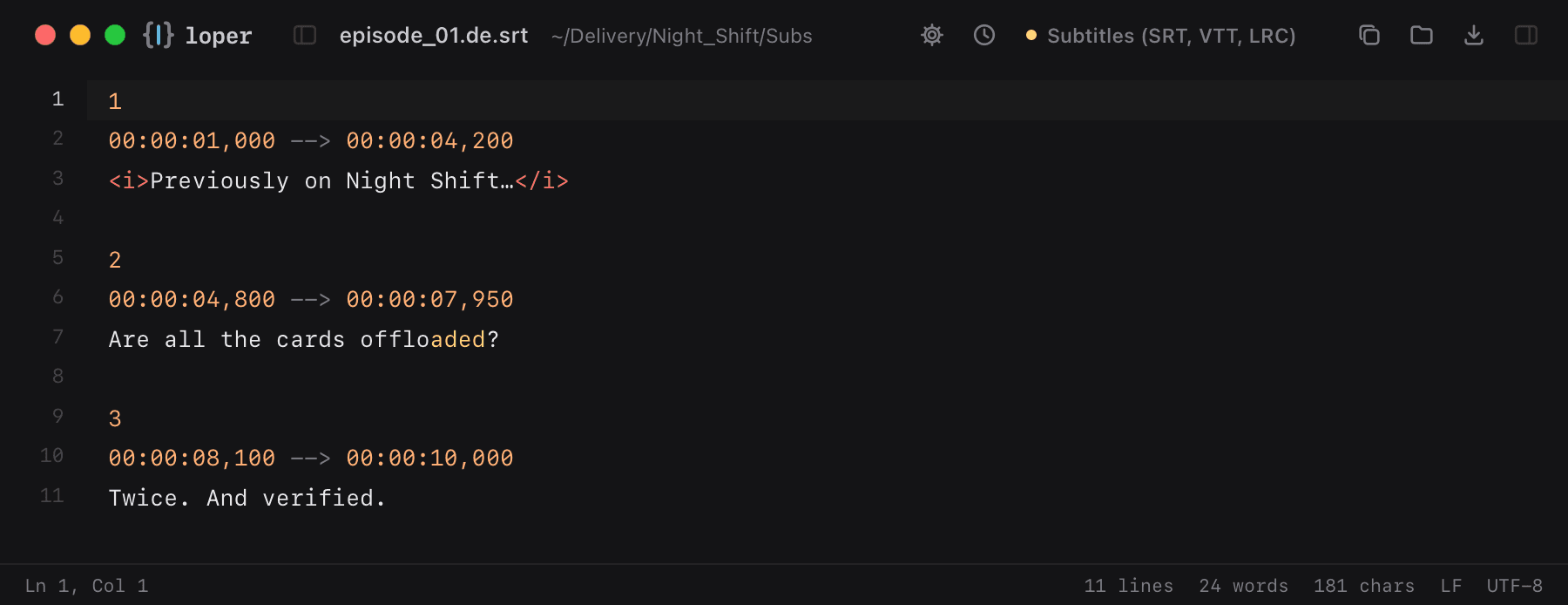Click subtitle index 2 in the editor
1568x605 pixels.
click(115, 260)
